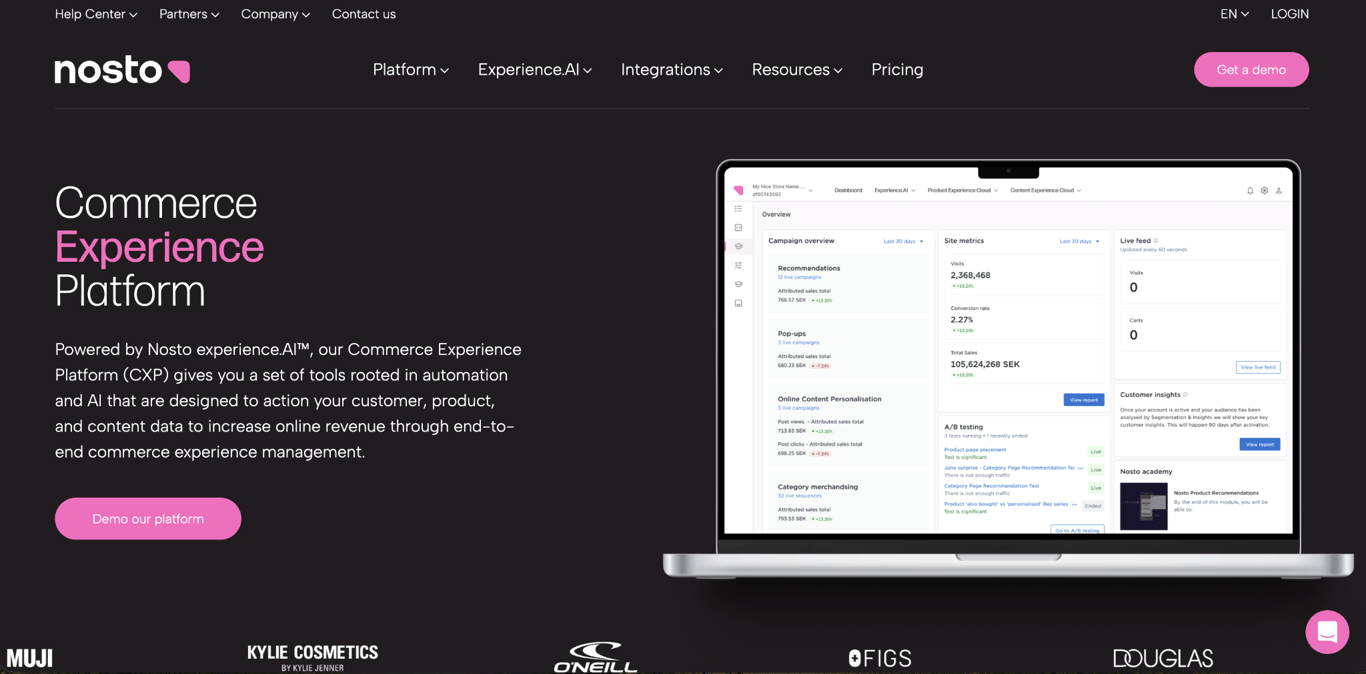Click the Overview heading in the mockup
The height and width of the screenshot is (674, 1366).
[x=776, y=215]
